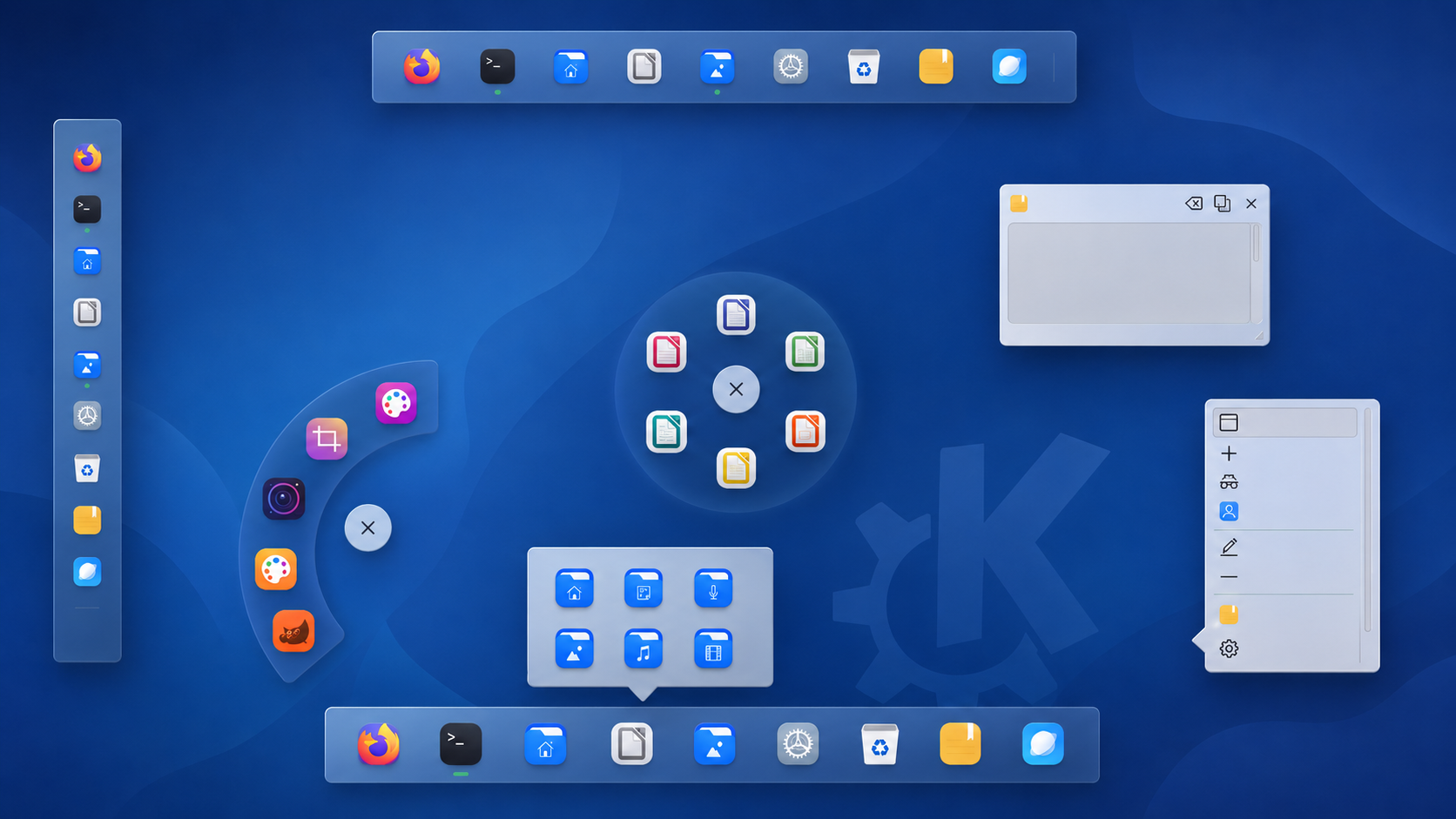Click inside the note window text area
Screen dimensions: 1456x819
click(1129, 273)
